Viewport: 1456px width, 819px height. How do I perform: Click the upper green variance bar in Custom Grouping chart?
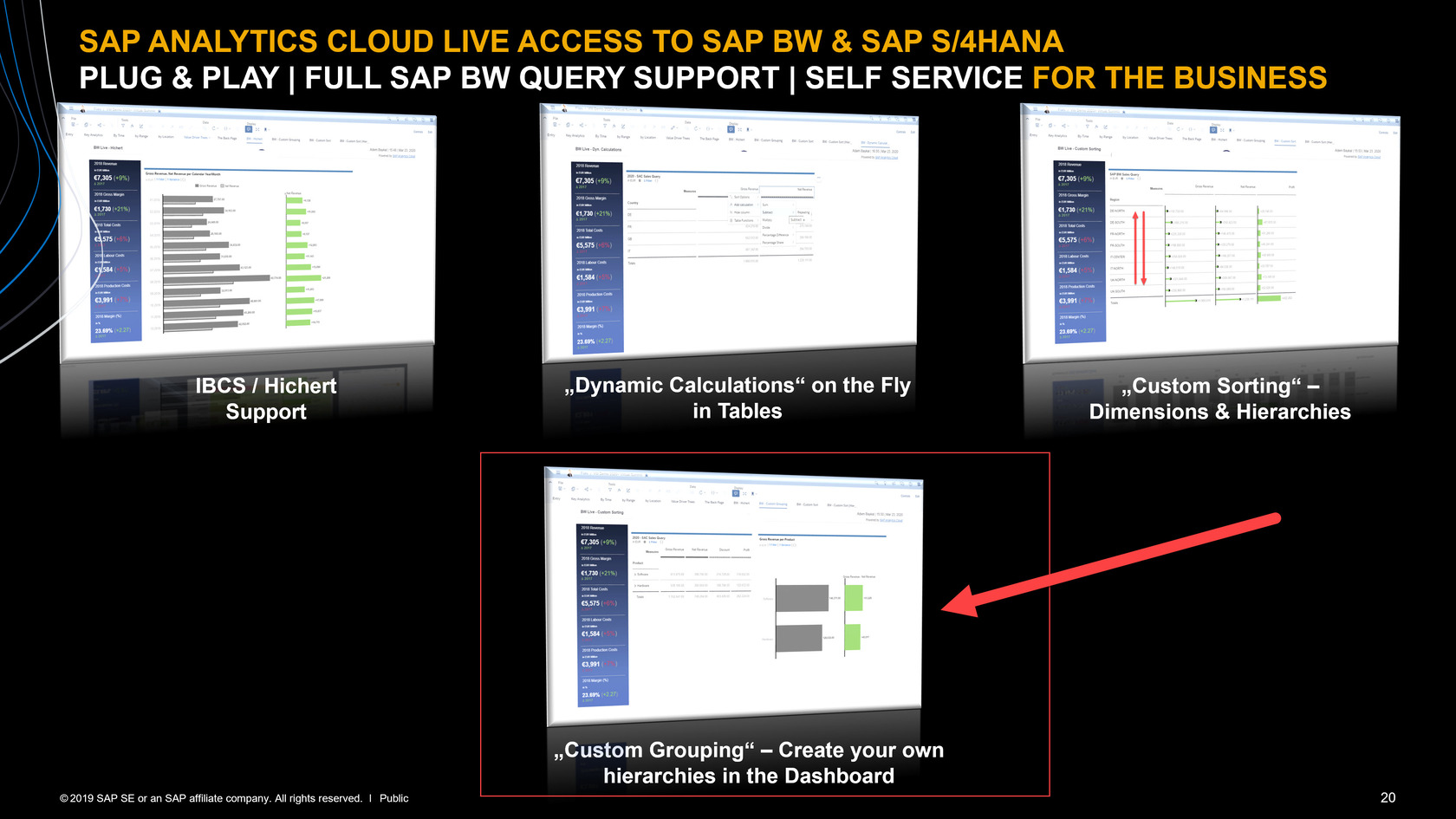854,598
